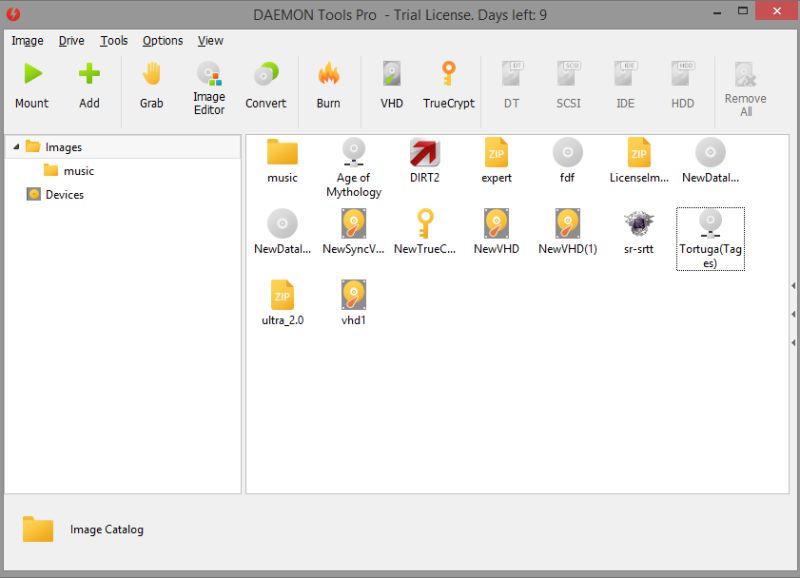This screenshot has height=578, width=800.
Task: Add an HDD virtual drive
Action: pos(681,85)
